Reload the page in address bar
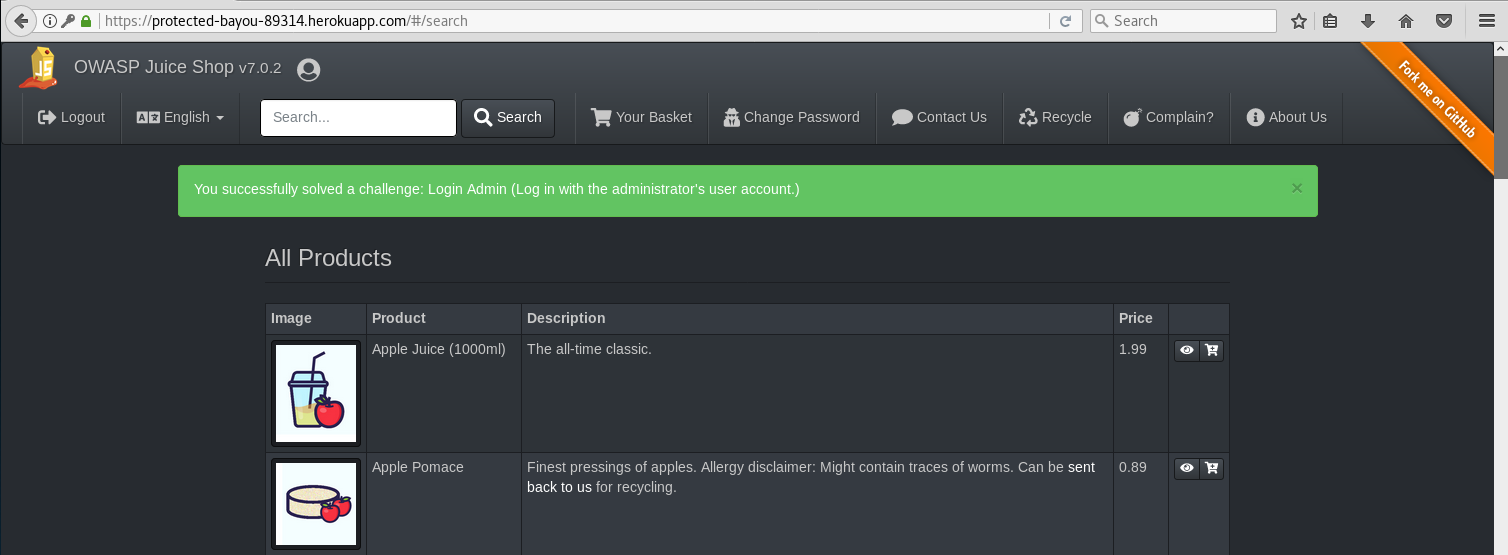This screenshot has height=555, width=1508. point(1066,21)
